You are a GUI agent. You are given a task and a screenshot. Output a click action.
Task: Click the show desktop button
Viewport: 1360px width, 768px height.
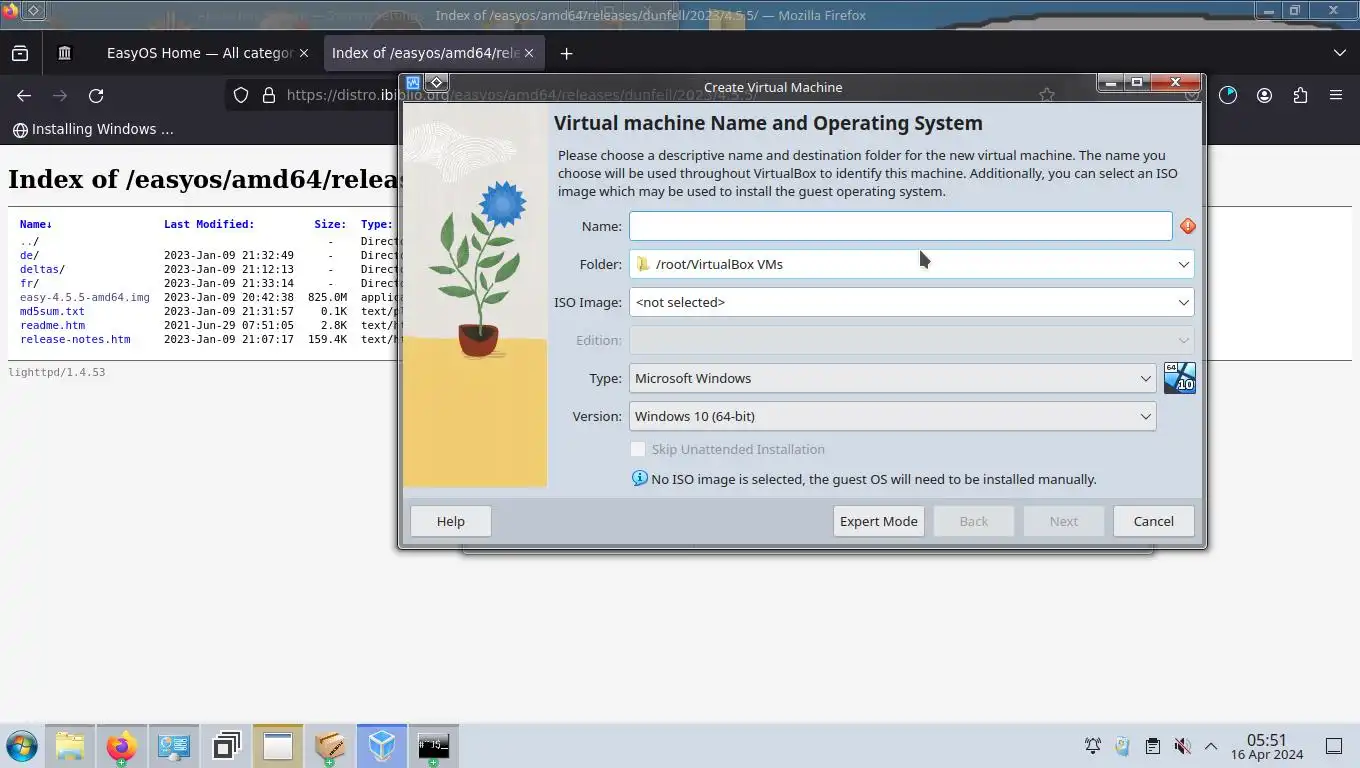[1334, 746]
